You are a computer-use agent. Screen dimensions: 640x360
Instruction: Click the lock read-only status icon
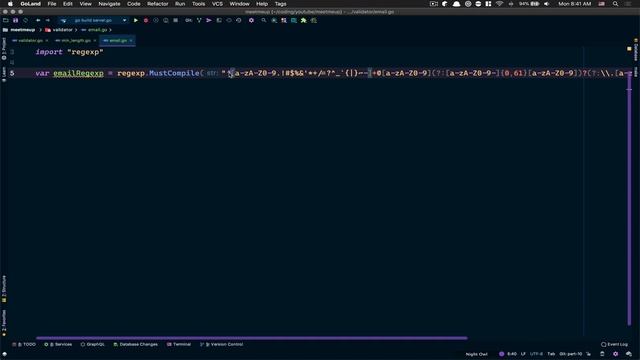589,354
